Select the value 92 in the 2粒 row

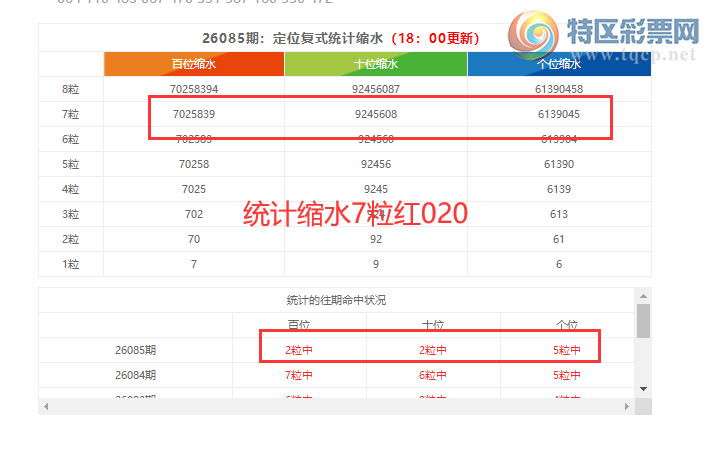coord(376,239)
